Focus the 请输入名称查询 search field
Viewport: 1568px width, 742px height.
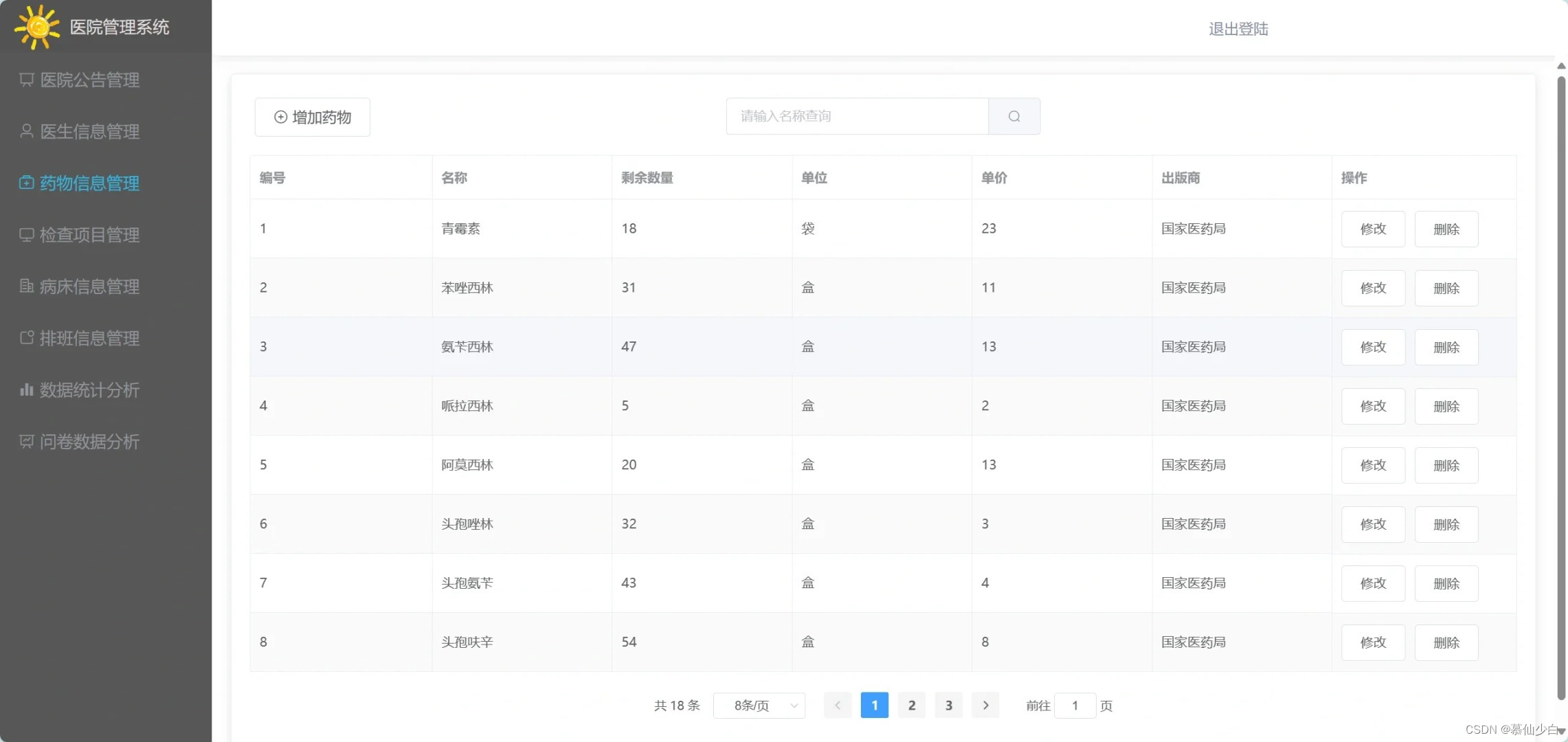tap(857, 116)
